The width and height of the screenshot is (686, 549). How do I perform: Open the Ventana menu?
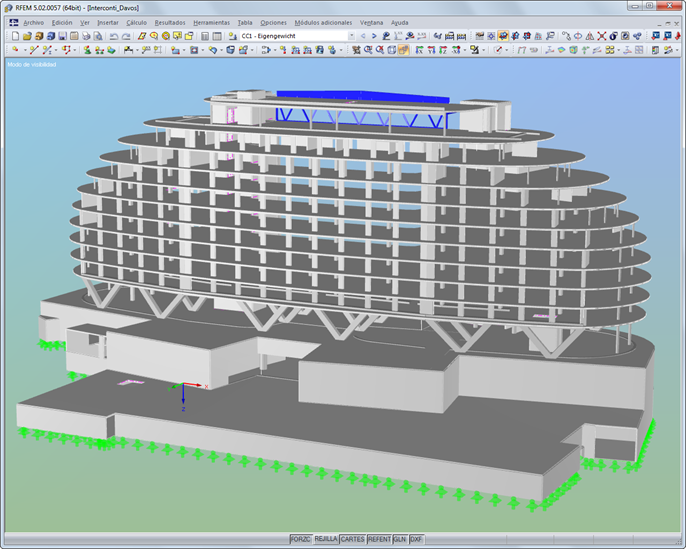tap(371, 22)
